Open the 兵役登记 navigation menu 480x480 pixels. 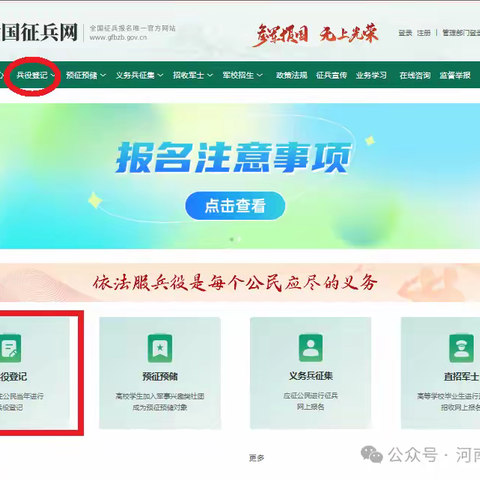[32, 75]
